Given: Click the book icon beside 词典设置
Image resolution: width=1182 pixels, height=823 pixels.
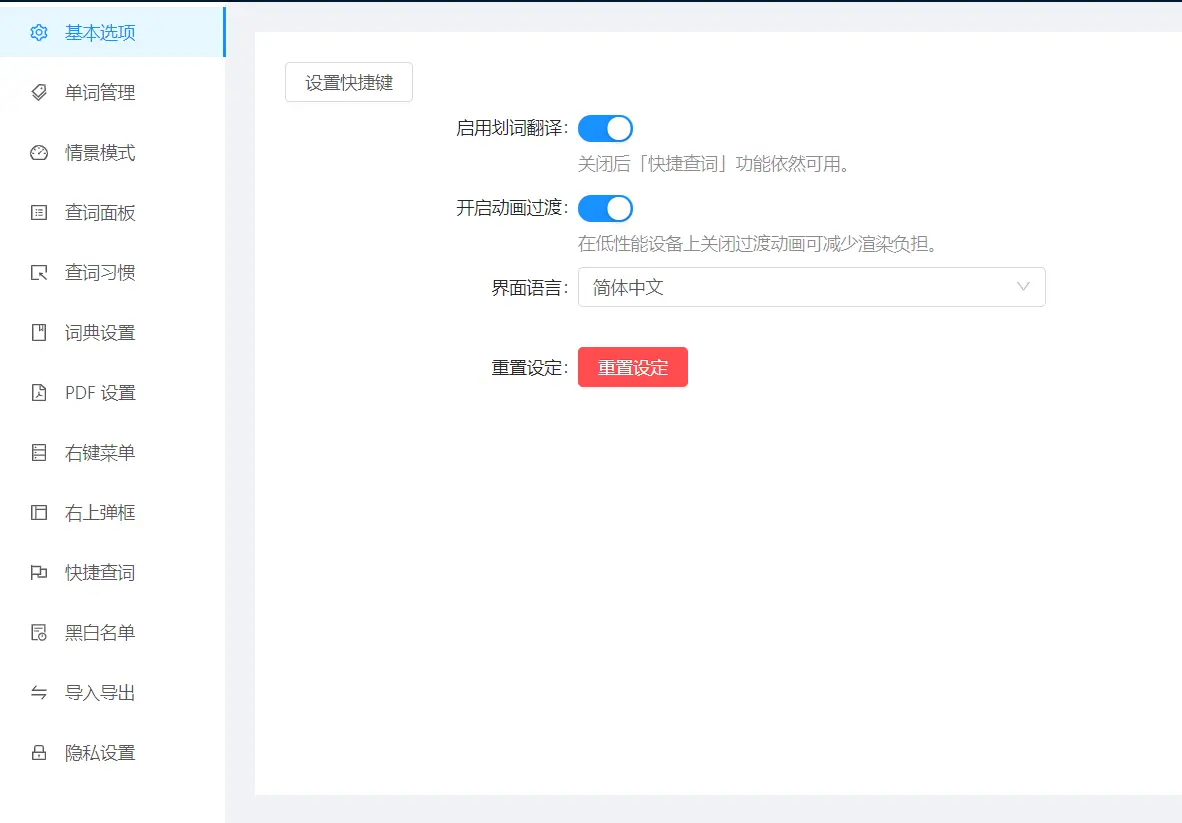Looking at the screenshot, I should (x=38, y=332).
